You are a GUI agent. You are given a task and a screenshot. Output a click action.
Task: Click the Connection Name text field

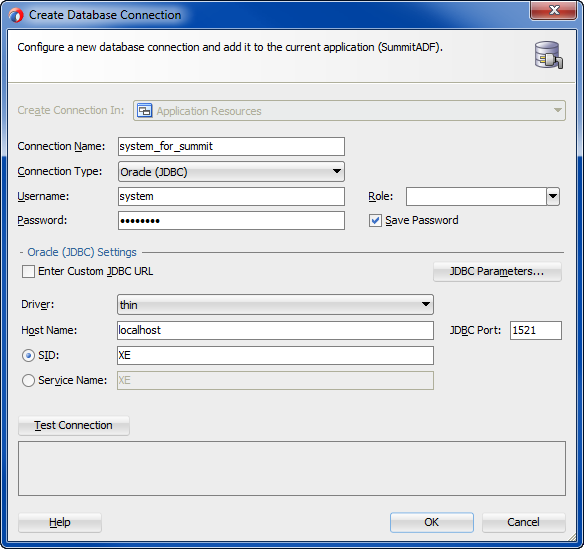tap(231, 146)
